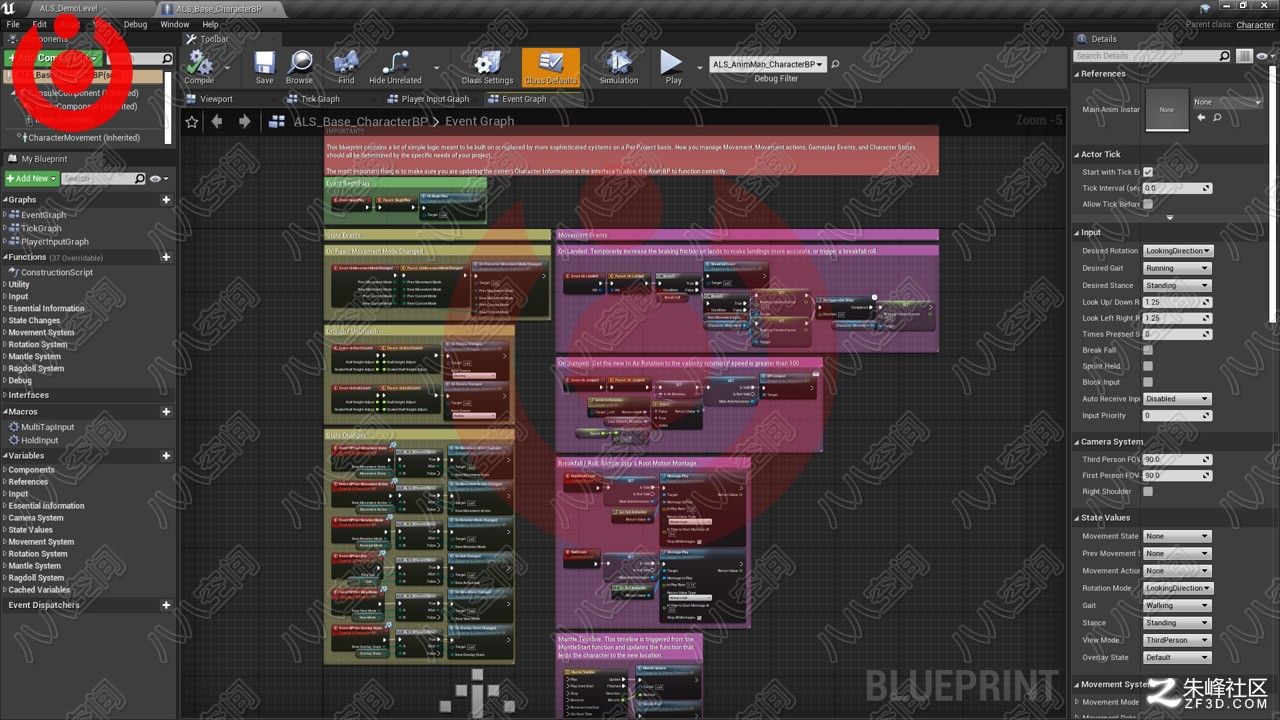Collapse the State Values section
This screenshot has width=1280, height=720.
[1077, 518]
